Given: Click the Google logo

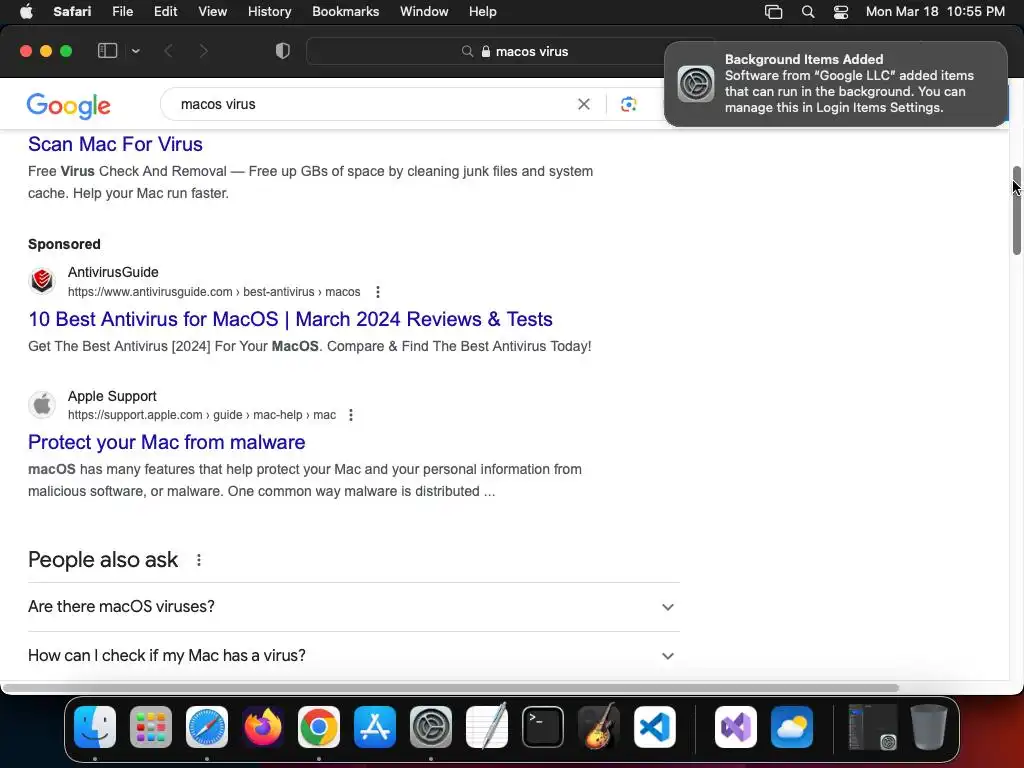Looking at the screenshot, I should point(69,105).
